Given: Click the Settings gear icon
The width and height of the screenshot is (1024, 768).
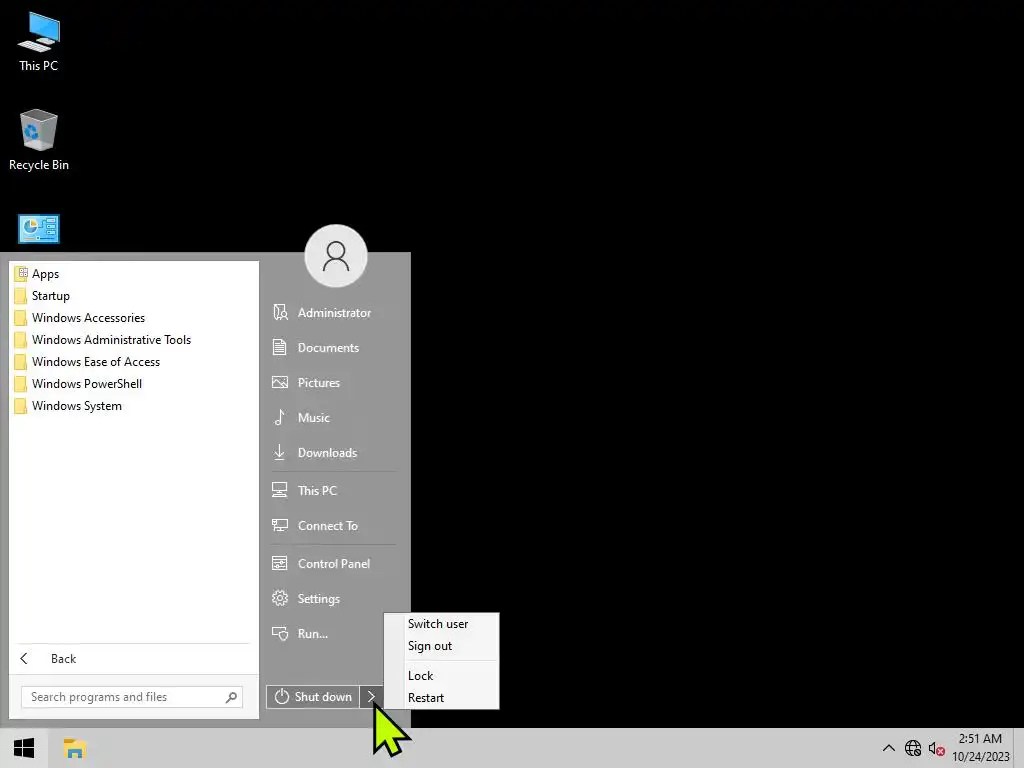Looking at the screenshot, I should click(x=280, y=598).
